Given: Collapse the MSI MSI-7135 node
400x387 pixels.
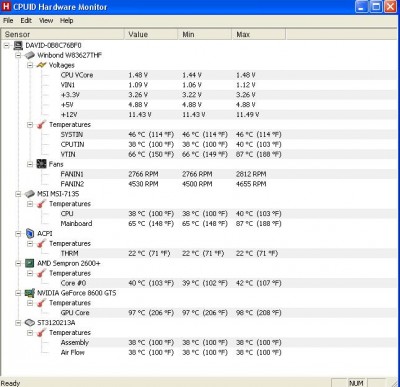Looking at the screenshot, I should click(18, 194).
